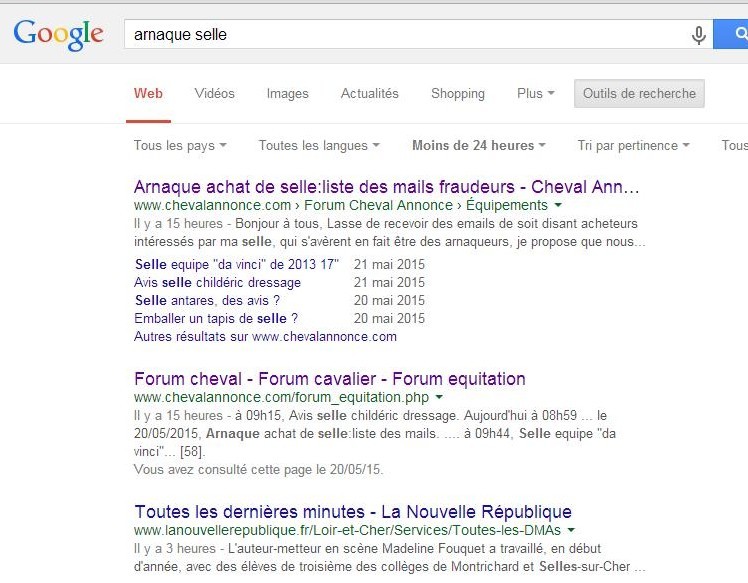Click 'Forum Cheval Annonce' breadcrumb text
This screenshot has height=583, width=748.
coord(378,206)
